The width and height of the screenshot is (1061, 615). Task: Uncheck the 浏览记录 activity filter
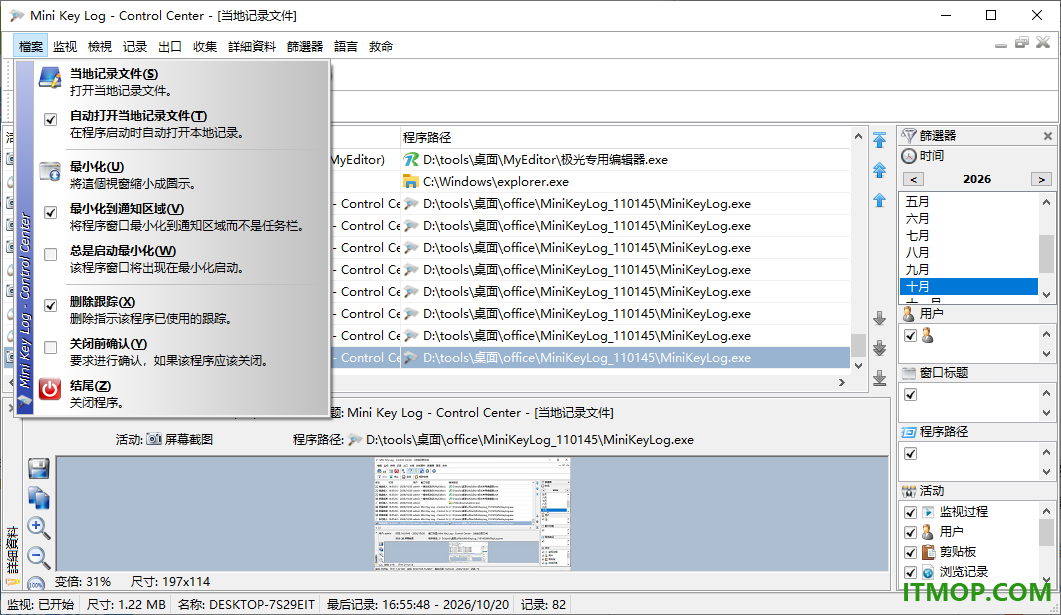coord(911,572)
